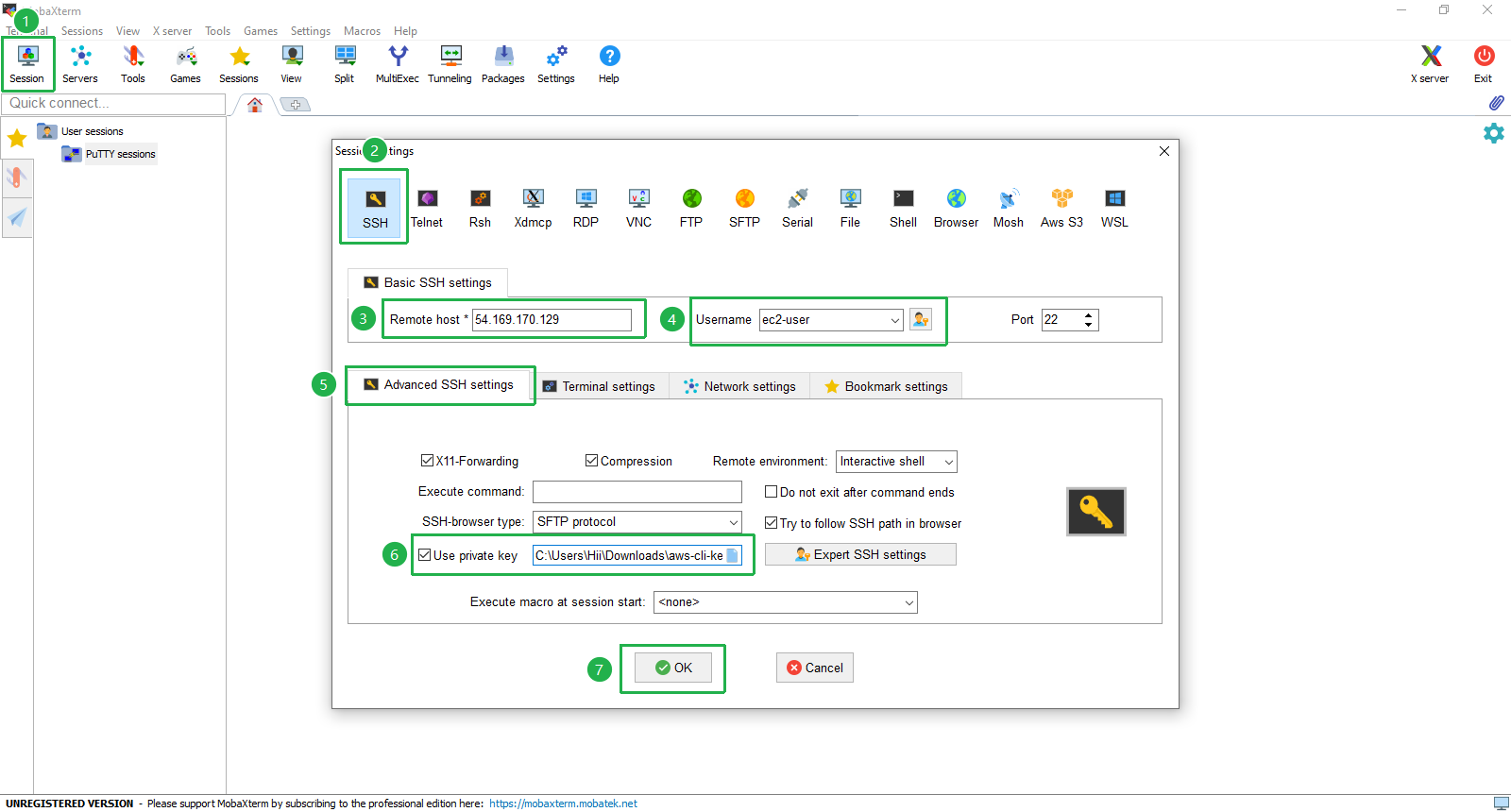Open the Games toolbar icon
This screenshot has height=812, width=1511.
(x=186, y=64)
